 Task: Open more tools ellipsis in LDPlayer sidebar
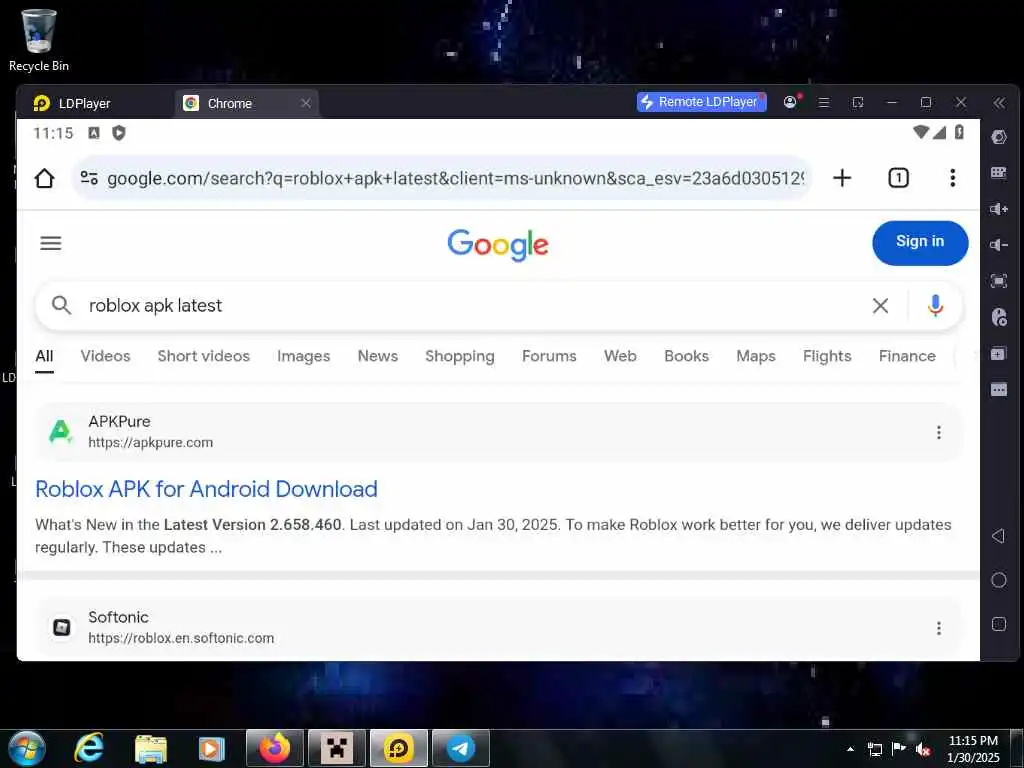(999, 390)
